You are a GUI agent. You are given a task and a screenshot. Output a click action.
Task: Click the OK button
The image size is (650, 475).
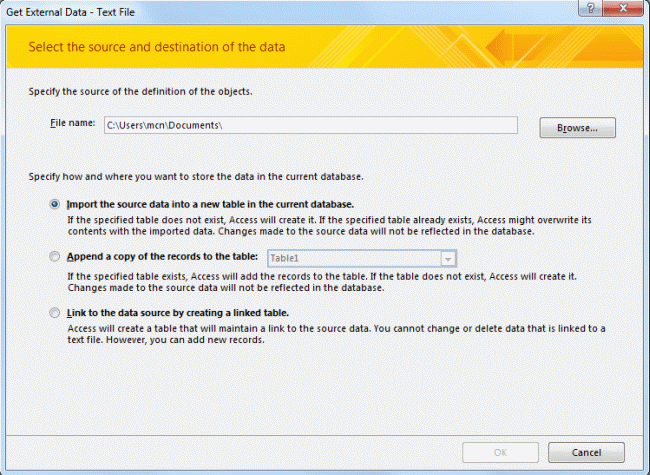500,452
